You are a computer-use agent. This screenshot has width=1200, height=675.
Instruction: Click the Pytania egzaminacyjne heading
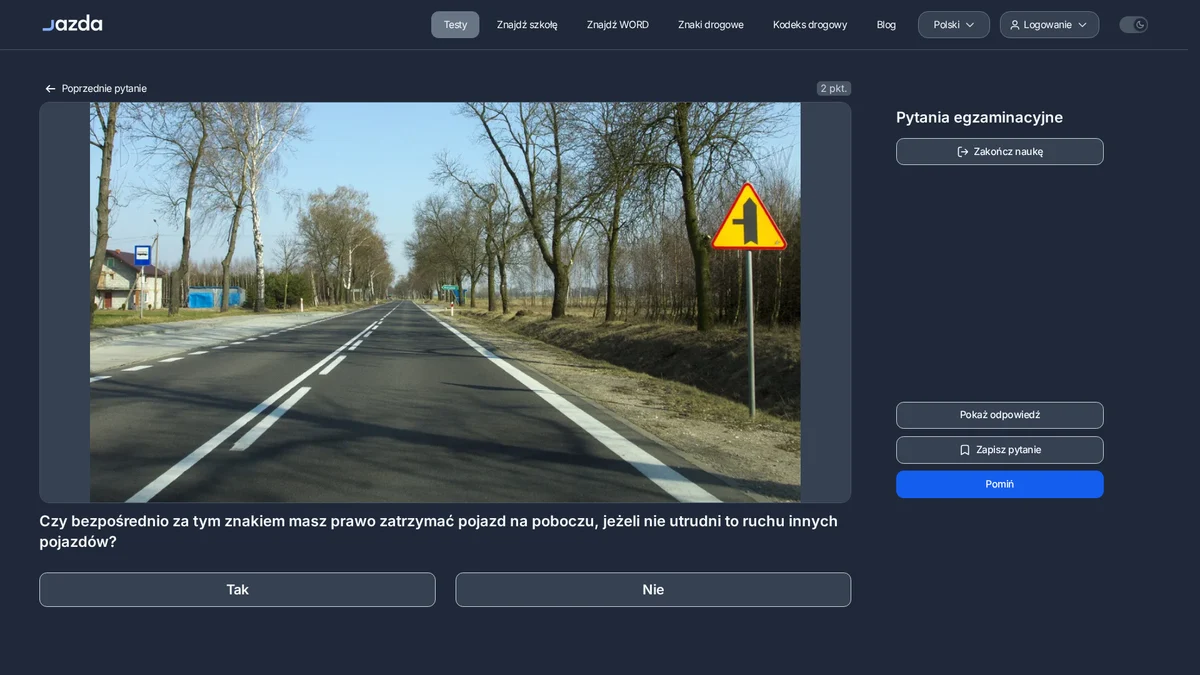tap(979, 117)
